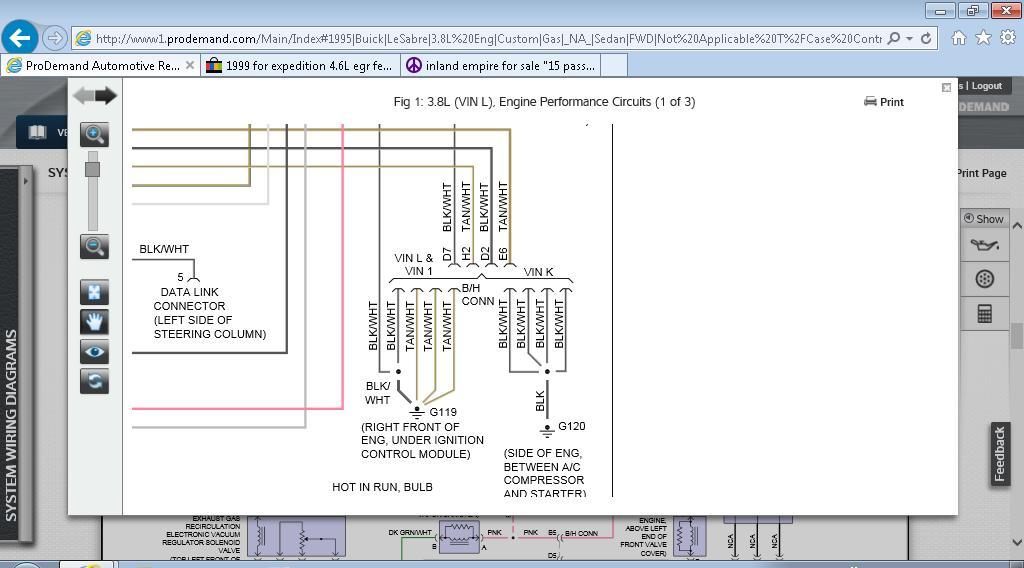Click the zoom in magnifier icon
This screenshot has height=568, width=1024.
(x=94, y=134)
